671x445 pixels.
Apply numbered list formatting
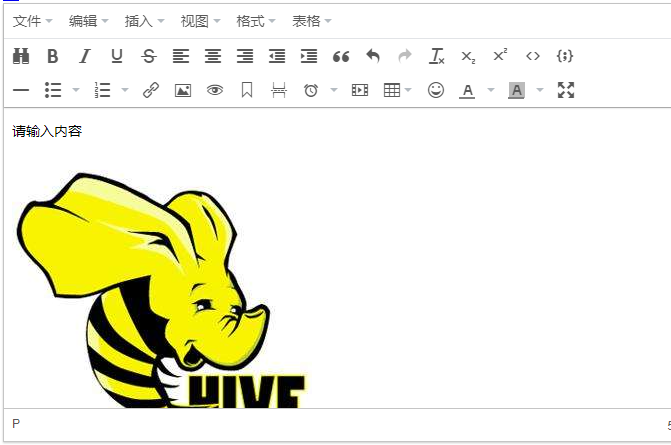103,90
